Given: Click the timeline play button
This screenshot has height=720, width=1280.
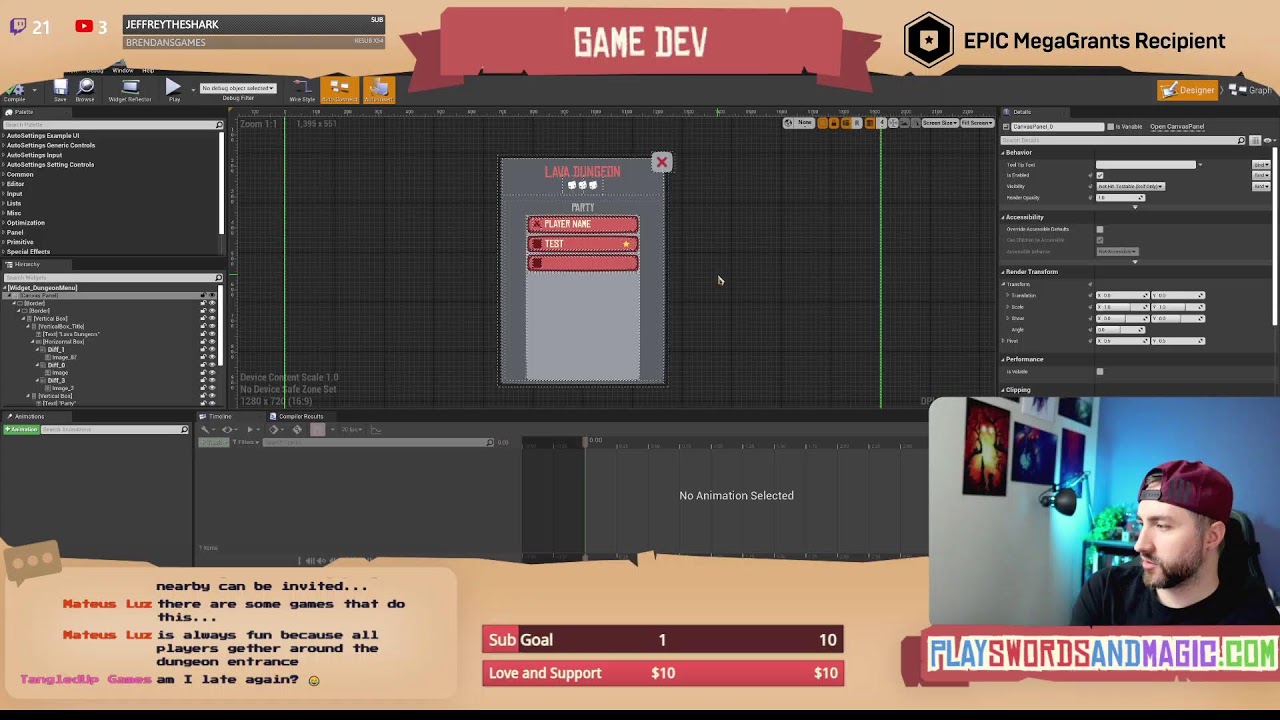Looking at the screenshot, I should (250, 429).
